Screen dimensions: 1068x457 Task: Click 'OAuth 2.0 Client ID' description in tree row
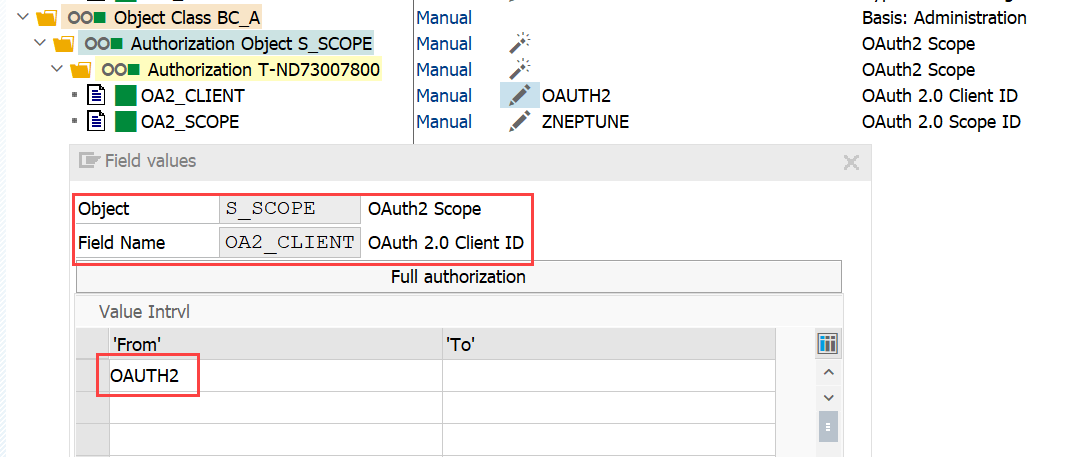click(940, 95)
